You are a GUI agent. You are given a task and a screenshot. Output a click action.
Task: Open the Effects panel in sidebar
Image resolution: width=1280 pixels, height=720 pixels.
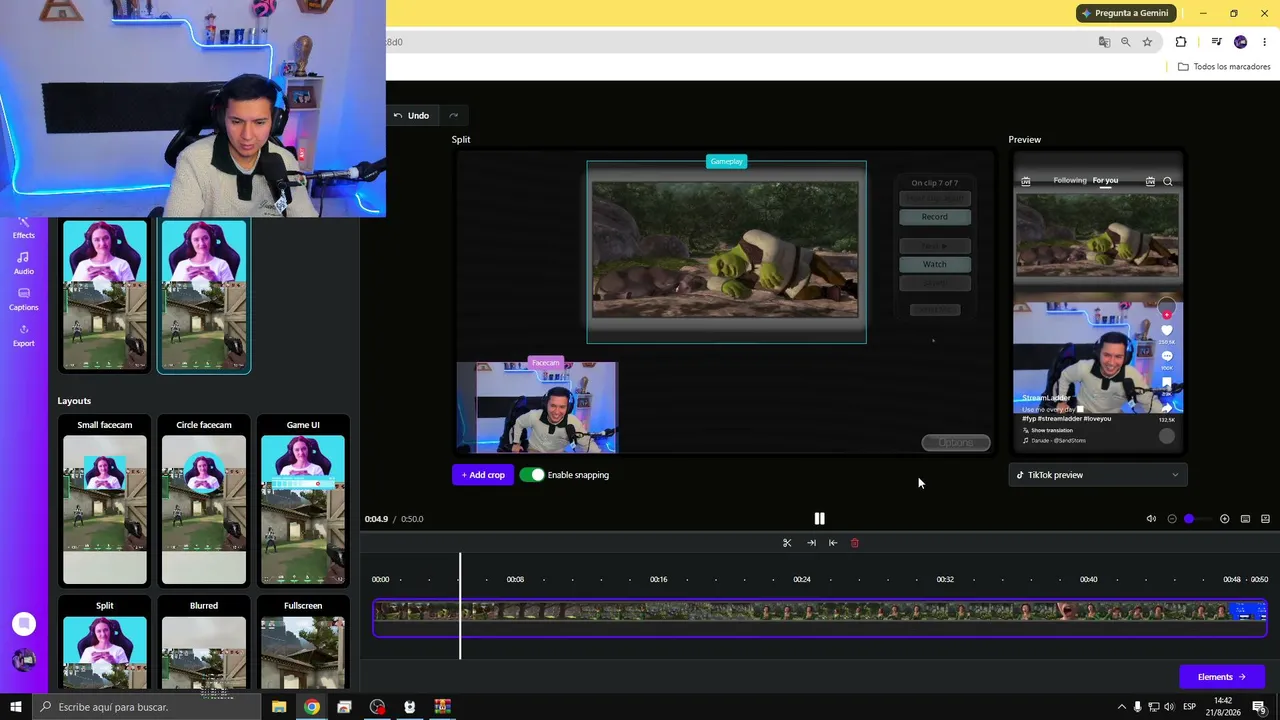tap(23, 229)
